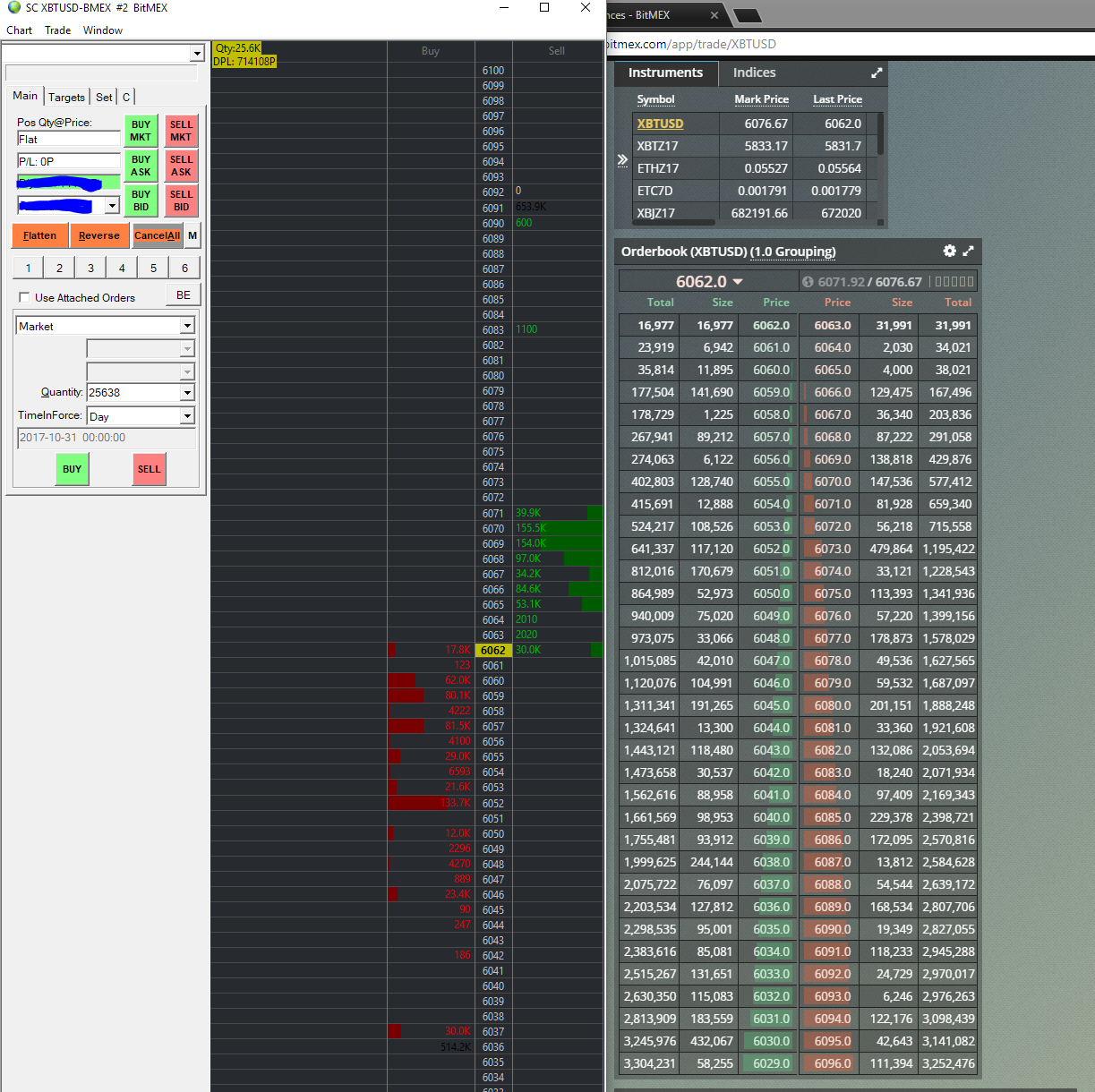Click the Flatten button
Viewport: 1095px width, 1092px height.
coord(39,235)
